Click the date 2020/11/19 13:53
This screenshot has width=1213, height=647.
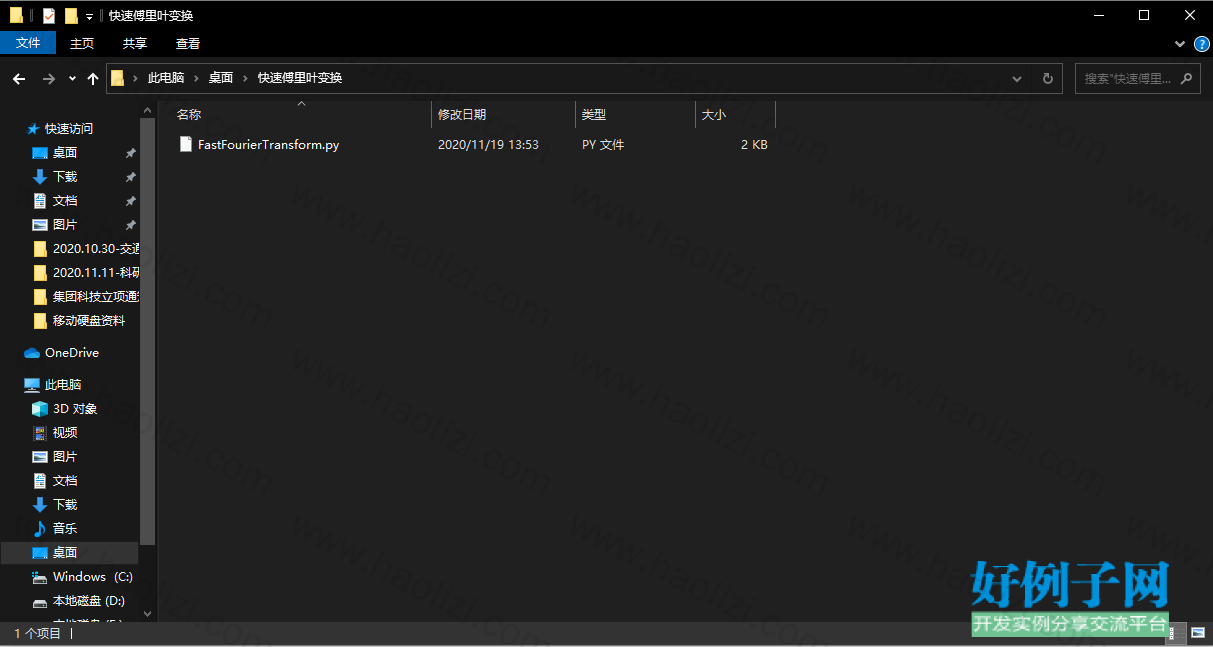(488, 145)
